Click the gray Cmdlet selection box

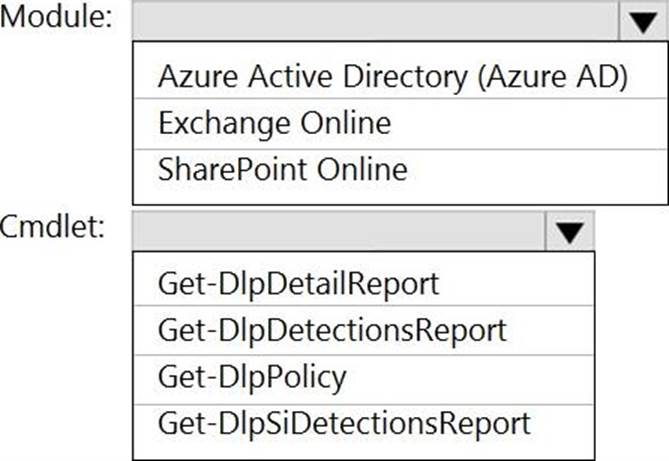pos(338,232)
